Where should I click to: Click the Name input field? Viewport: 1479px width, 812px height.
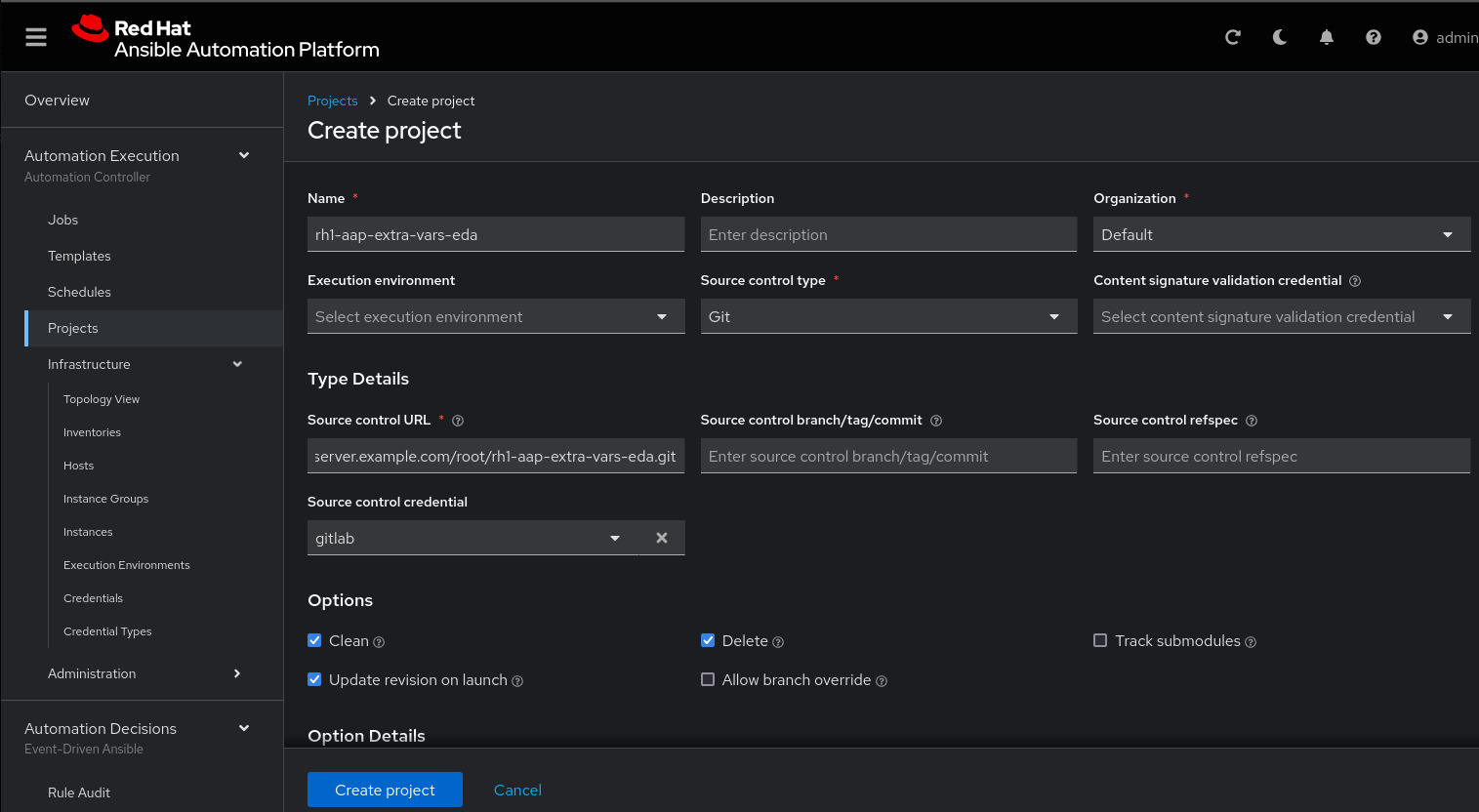pyautogui.click(x=496, y=234)
